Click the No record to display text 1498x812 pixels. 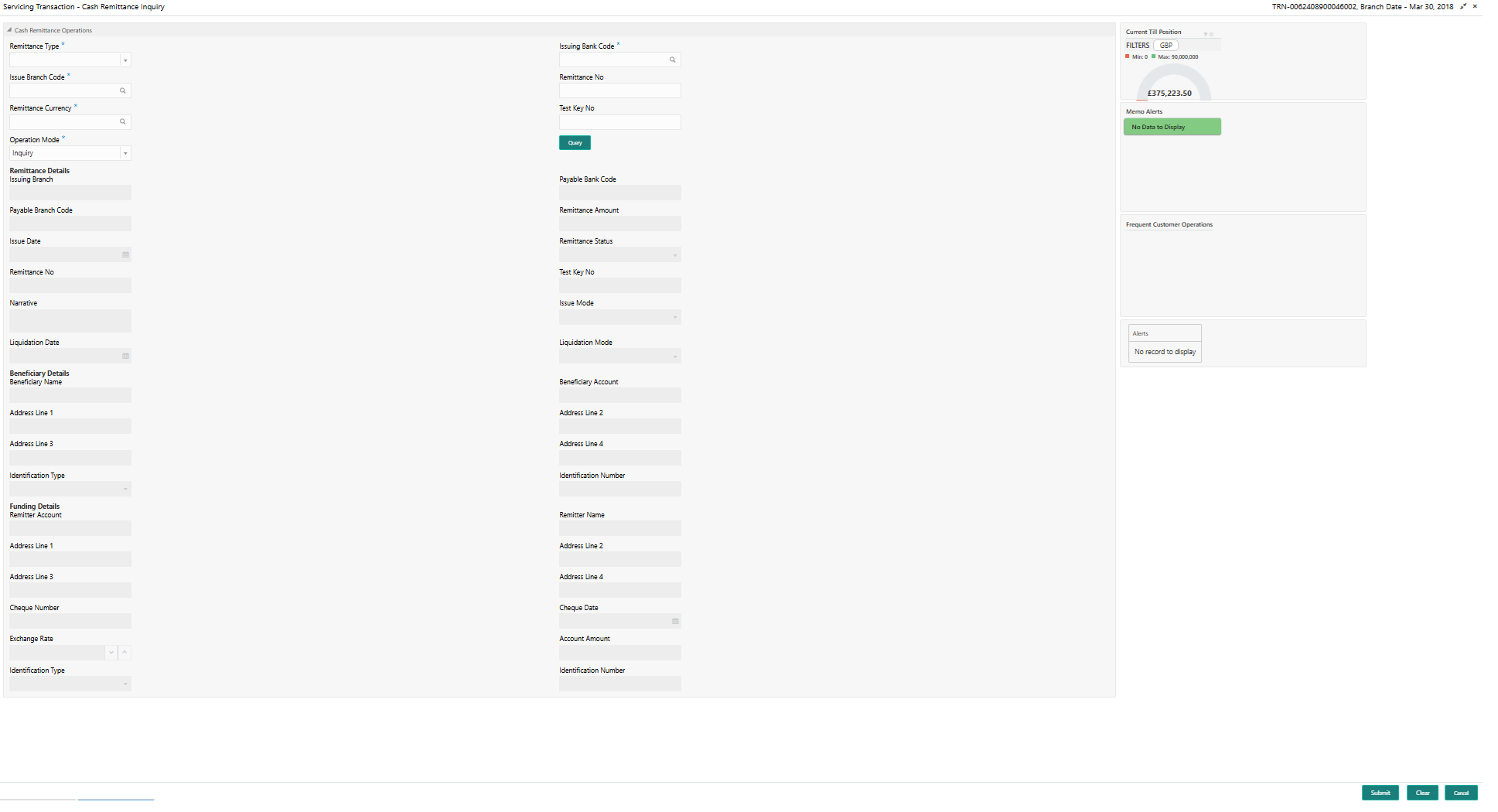tap(1165, 352)
